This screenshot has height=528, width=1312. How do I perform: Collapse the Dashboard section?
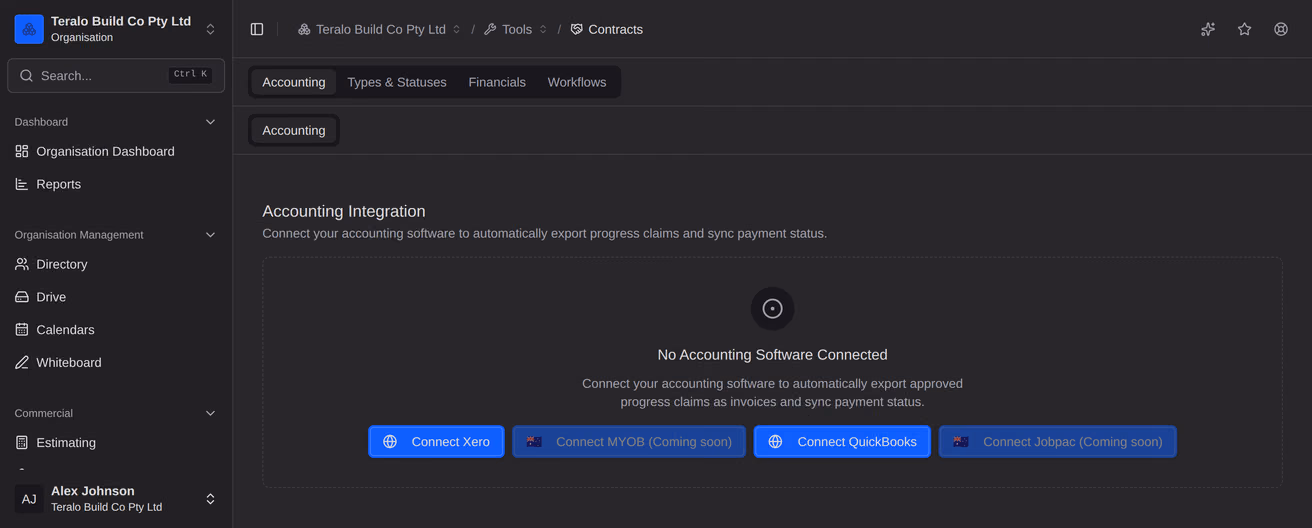(210, 122)
